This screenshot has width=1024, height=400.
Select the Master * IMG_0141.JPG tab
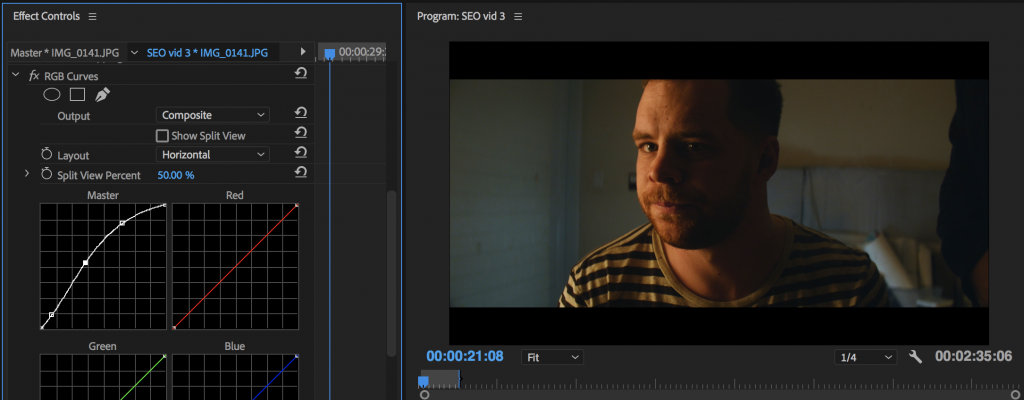[x=65, y=53]
